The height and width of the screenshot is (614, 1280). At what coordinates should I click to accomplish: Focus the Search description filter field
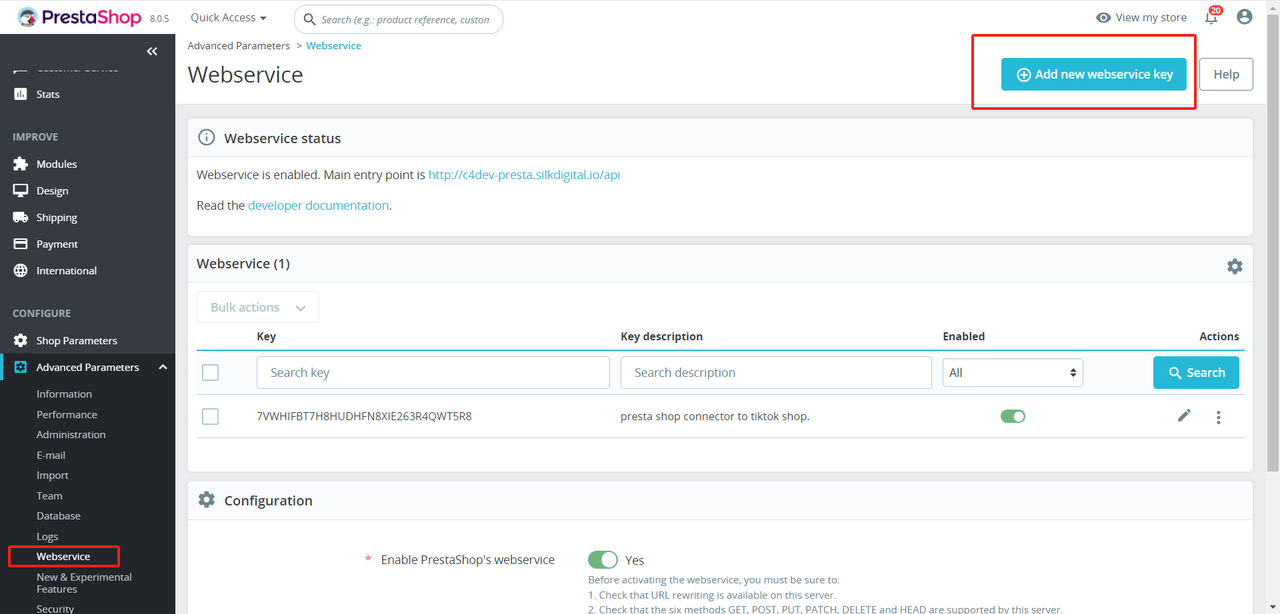pyautogui.click(x=776, y=373)
